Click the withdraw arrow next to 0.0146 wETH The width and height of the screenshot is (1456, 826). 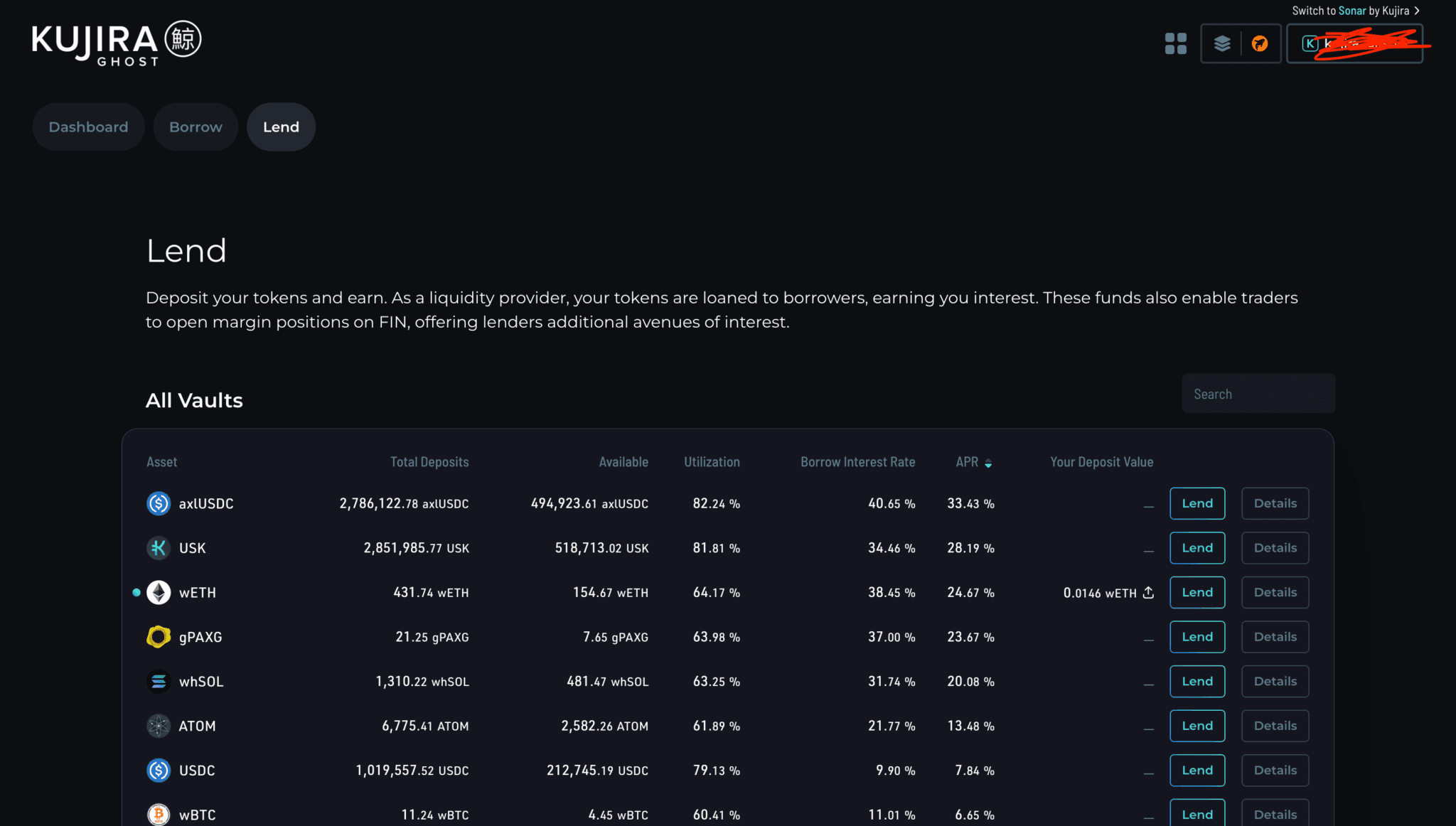[x=1148, y=592]
